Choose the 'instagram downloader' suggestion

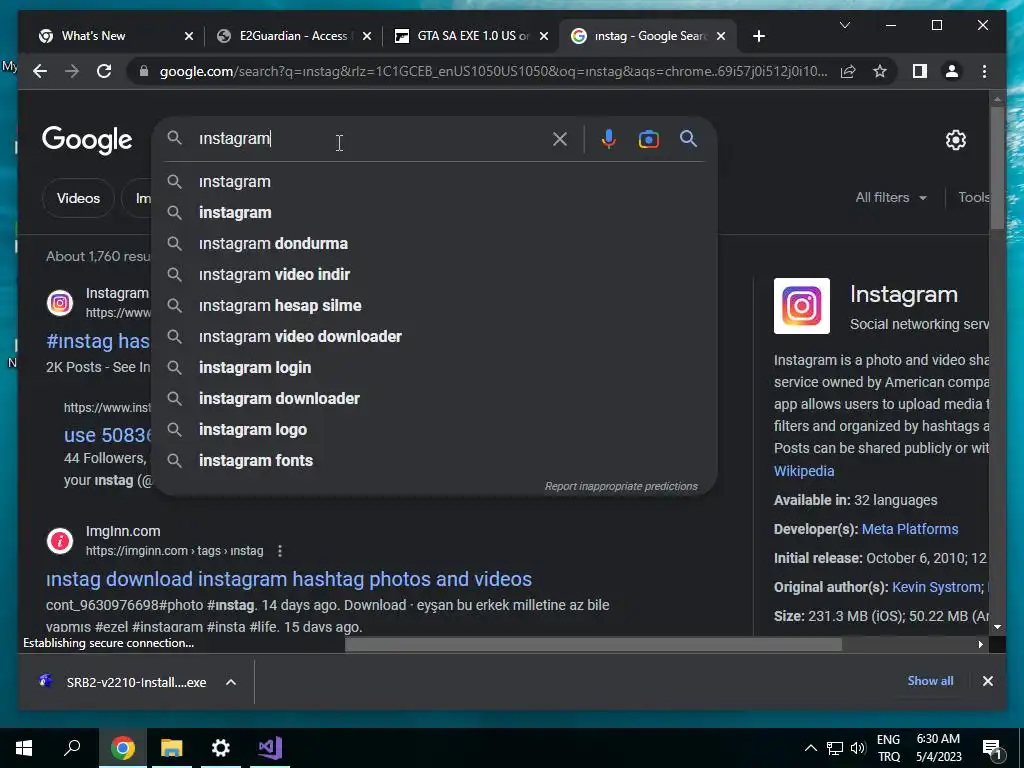(x=435, y=398)
